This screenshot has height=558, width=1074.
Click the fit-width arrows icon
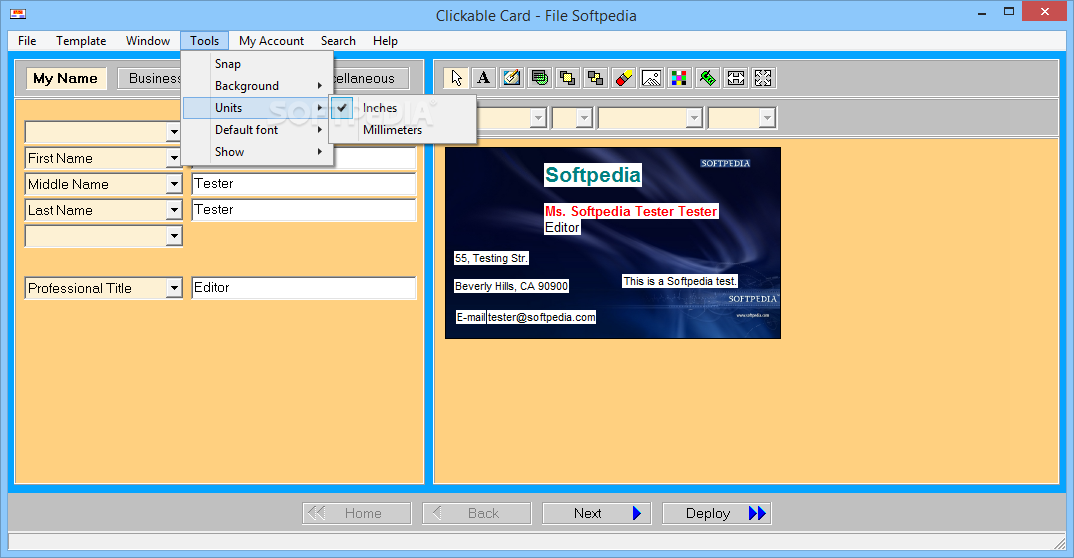(x=736, y=78)
